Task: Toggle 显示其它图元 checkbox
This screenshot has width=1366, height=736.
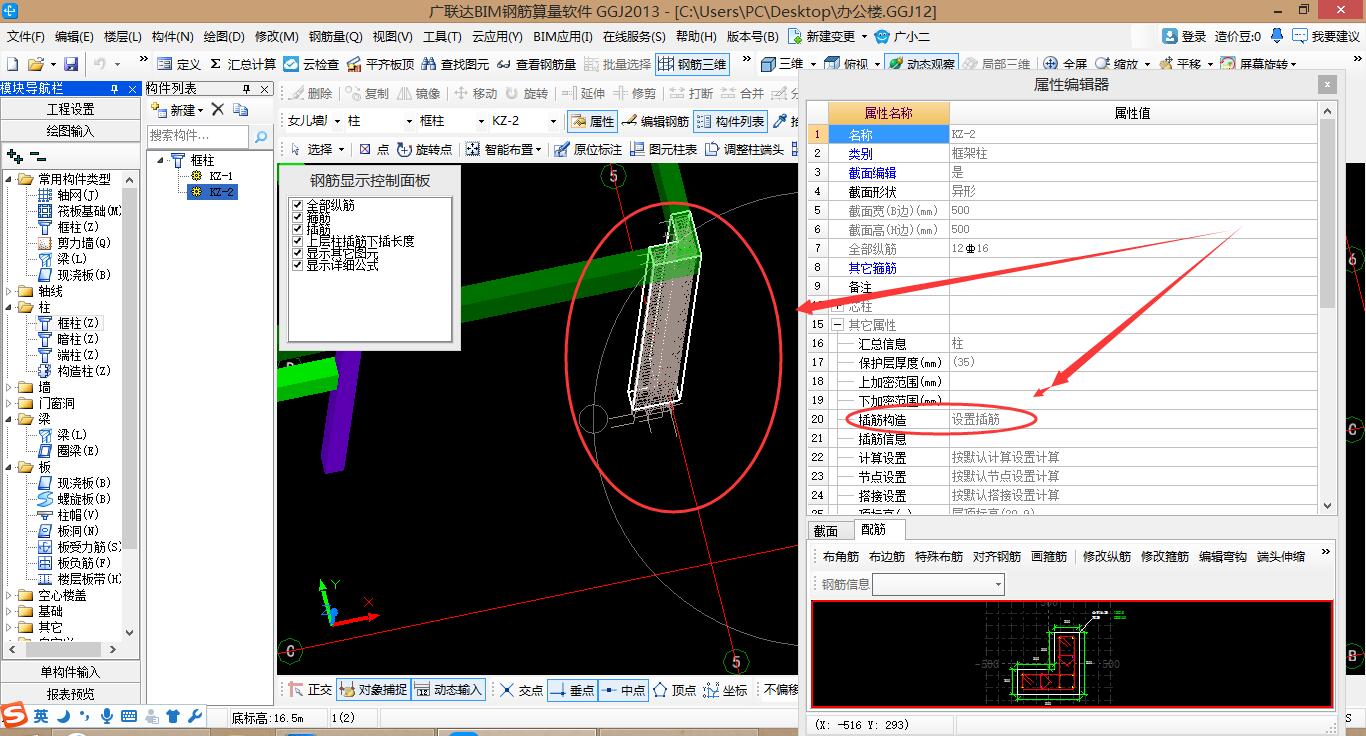Action: pyautogui.click(x=297, y=253)
